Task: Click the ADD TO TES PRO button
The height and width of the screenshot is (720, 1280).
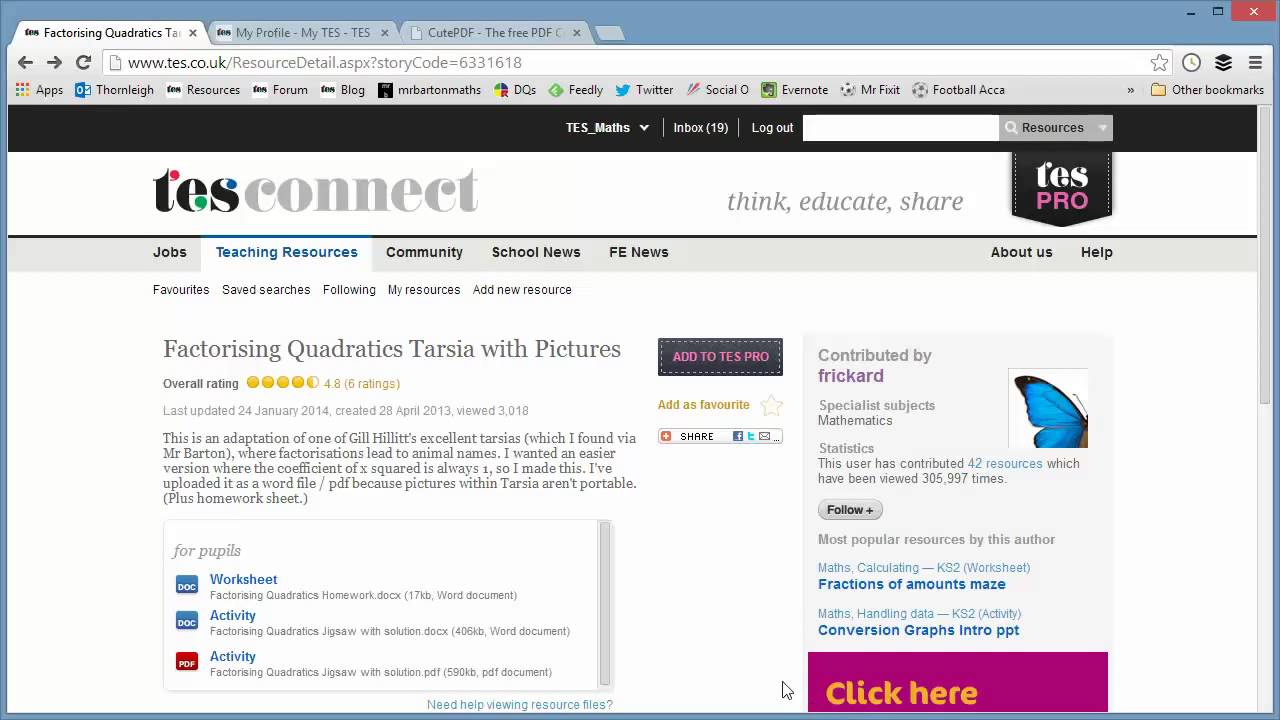Action: [x=720, y=357]
